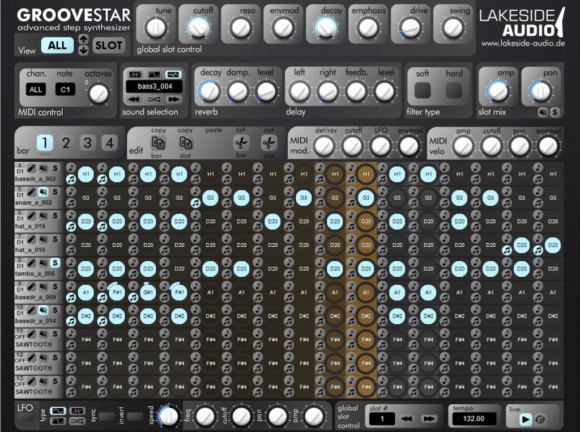Click the cut bar scissors icon

(242, 143)
